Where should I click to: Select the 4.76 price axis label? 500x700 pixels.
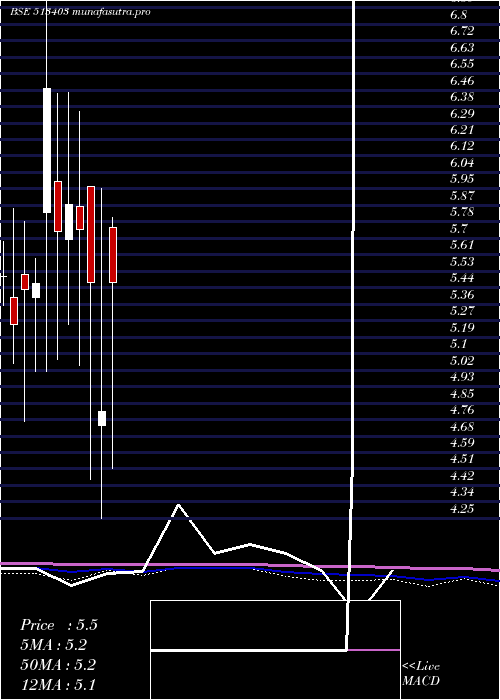tap(462, 410)
